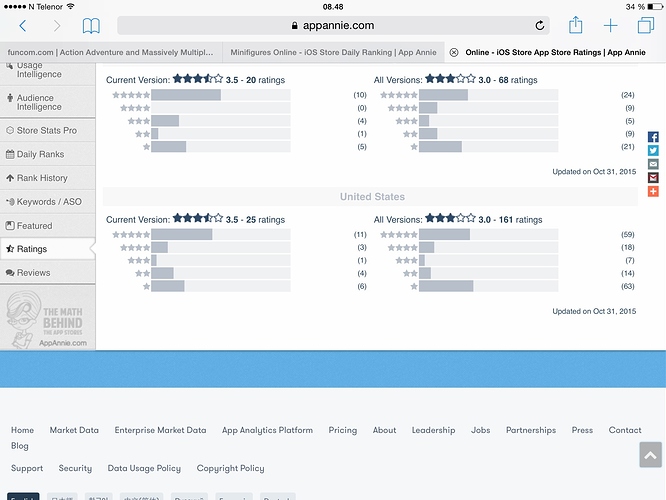Image resolution: width=666 pixels, height=500 pixels.
Task: Open the Home footer link
Action: click(23, 430)
